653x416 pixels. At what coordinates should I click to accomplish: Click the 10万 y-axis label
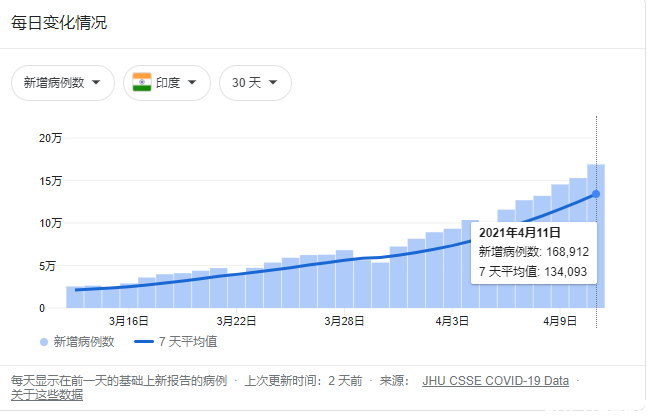(50, 223)
